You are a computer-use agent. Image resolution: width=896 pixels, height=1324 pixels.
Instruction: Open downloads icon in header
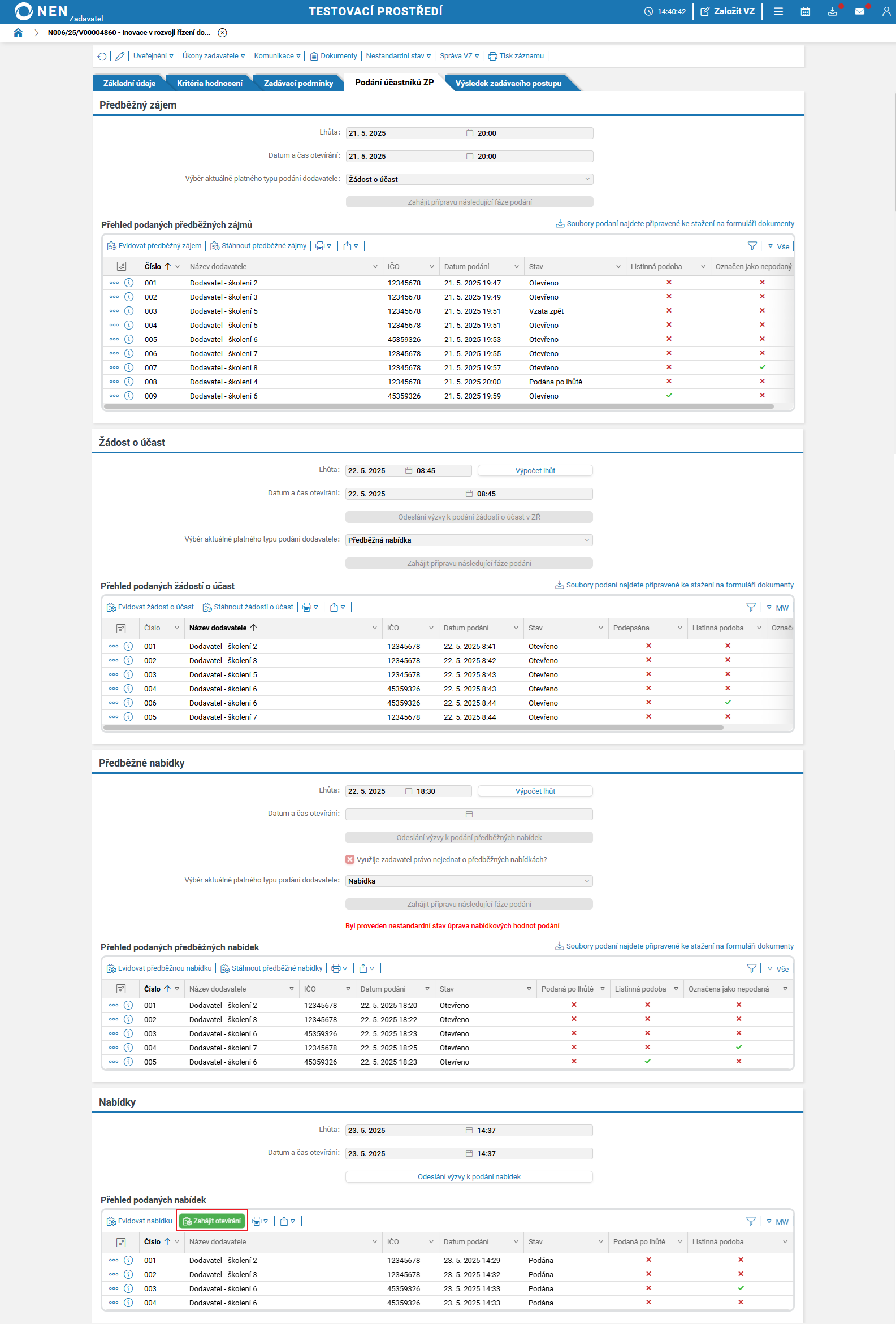pos(833,11)
